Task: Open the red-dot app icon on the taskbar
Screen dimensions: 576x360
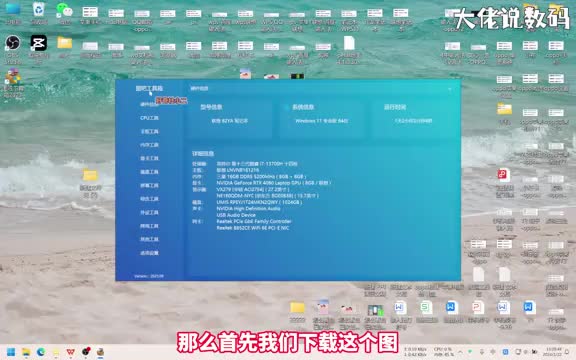Action: [x=86, y=352]
